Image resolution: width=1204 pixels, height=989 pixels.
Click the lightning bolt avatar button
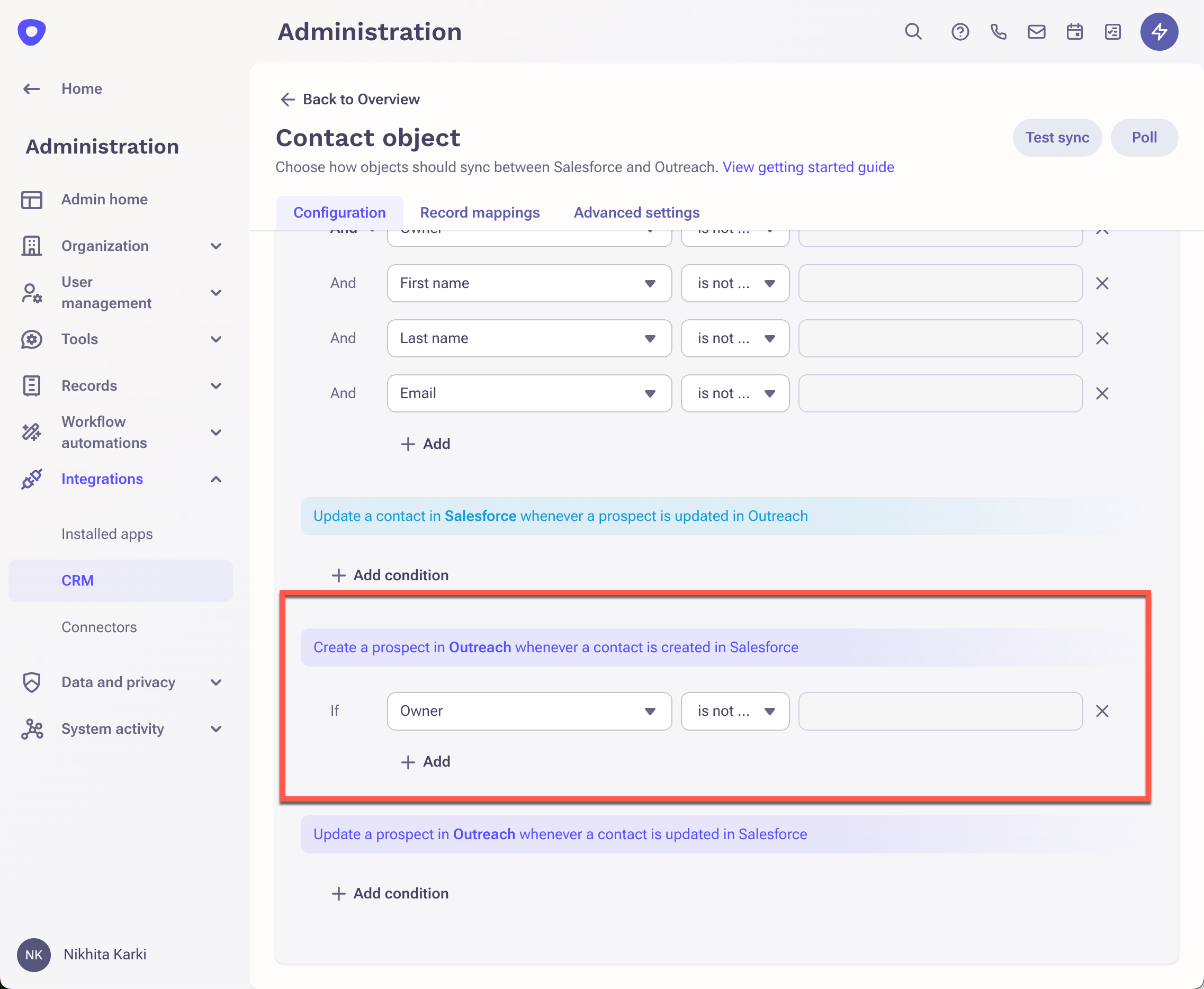[x=1159, y=31]
